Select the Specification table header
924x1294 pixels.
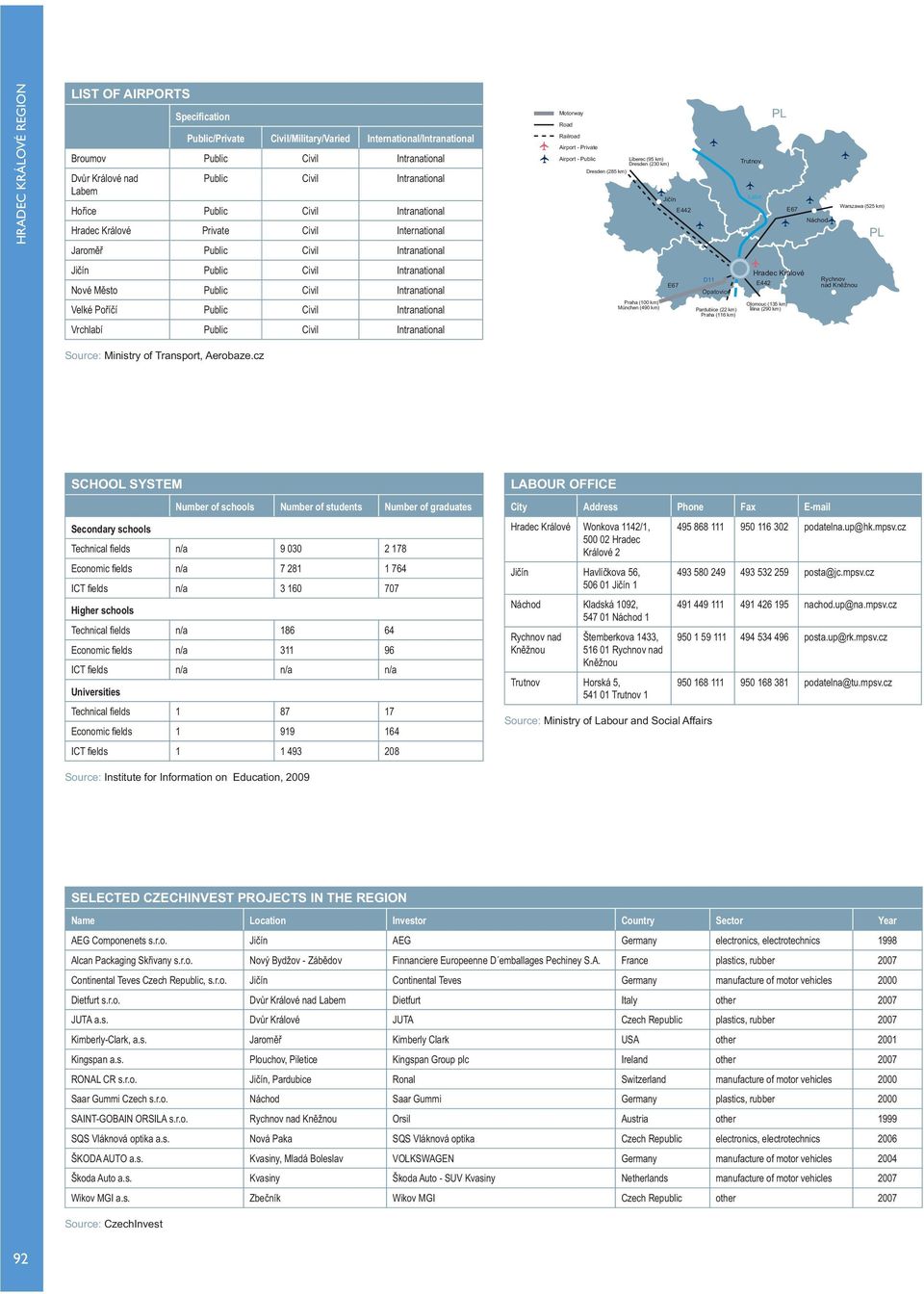click(202, 116)
